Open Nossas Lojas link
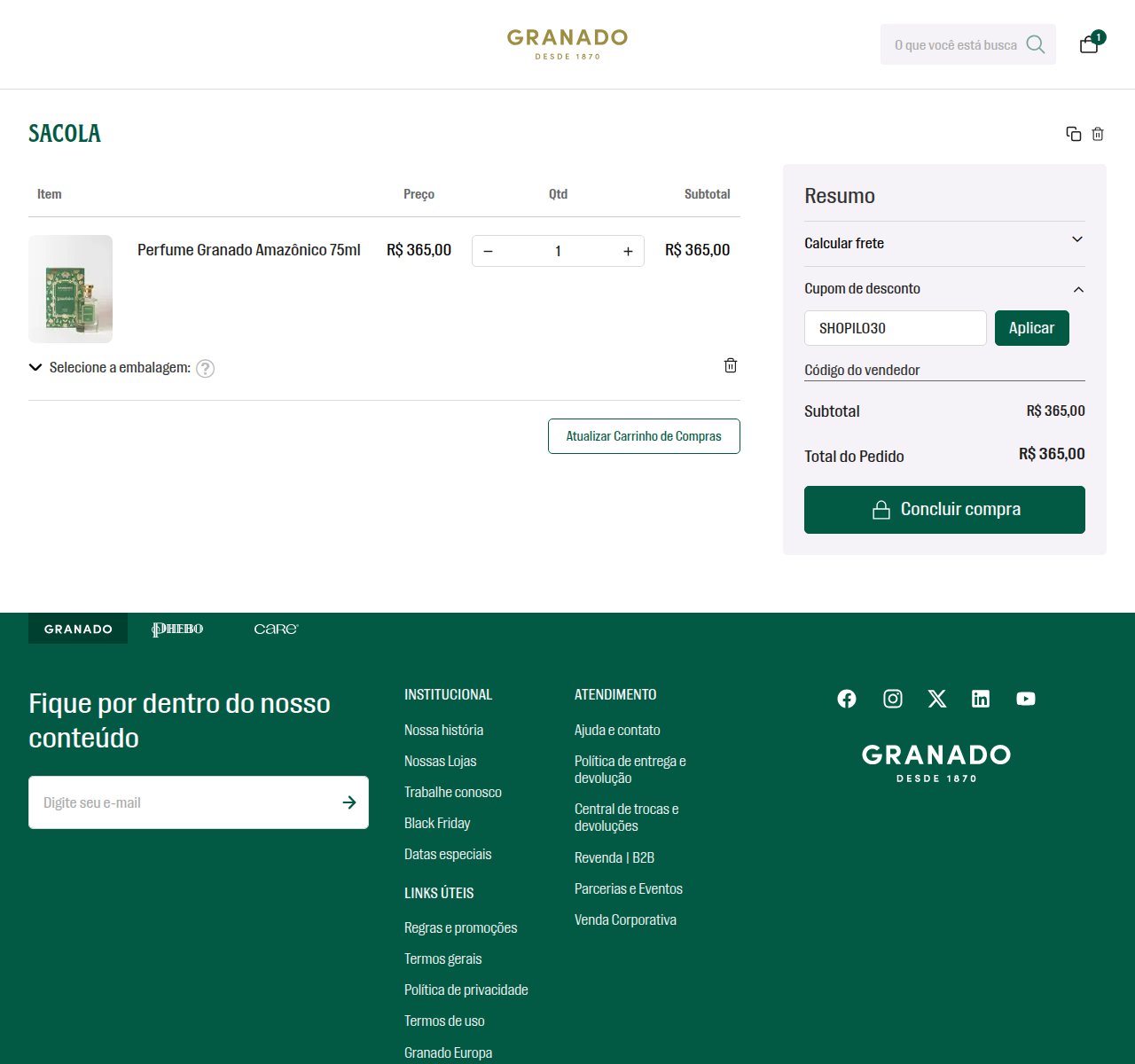This screenshot has width=1135, height=1064. coord(440,761)
